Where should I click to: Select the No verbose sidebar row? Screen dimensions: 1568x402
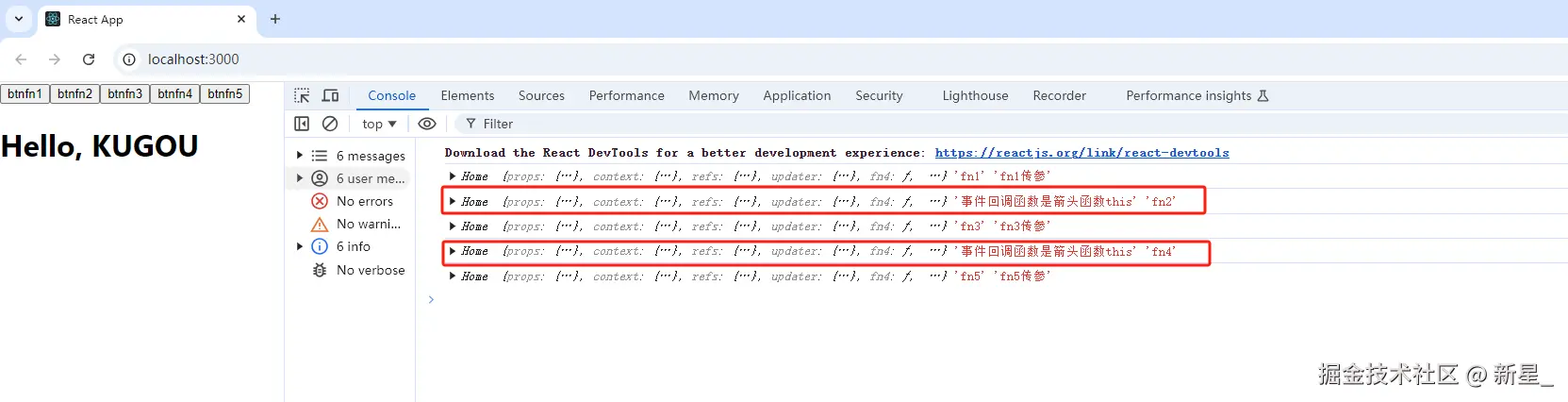point(352,270)
